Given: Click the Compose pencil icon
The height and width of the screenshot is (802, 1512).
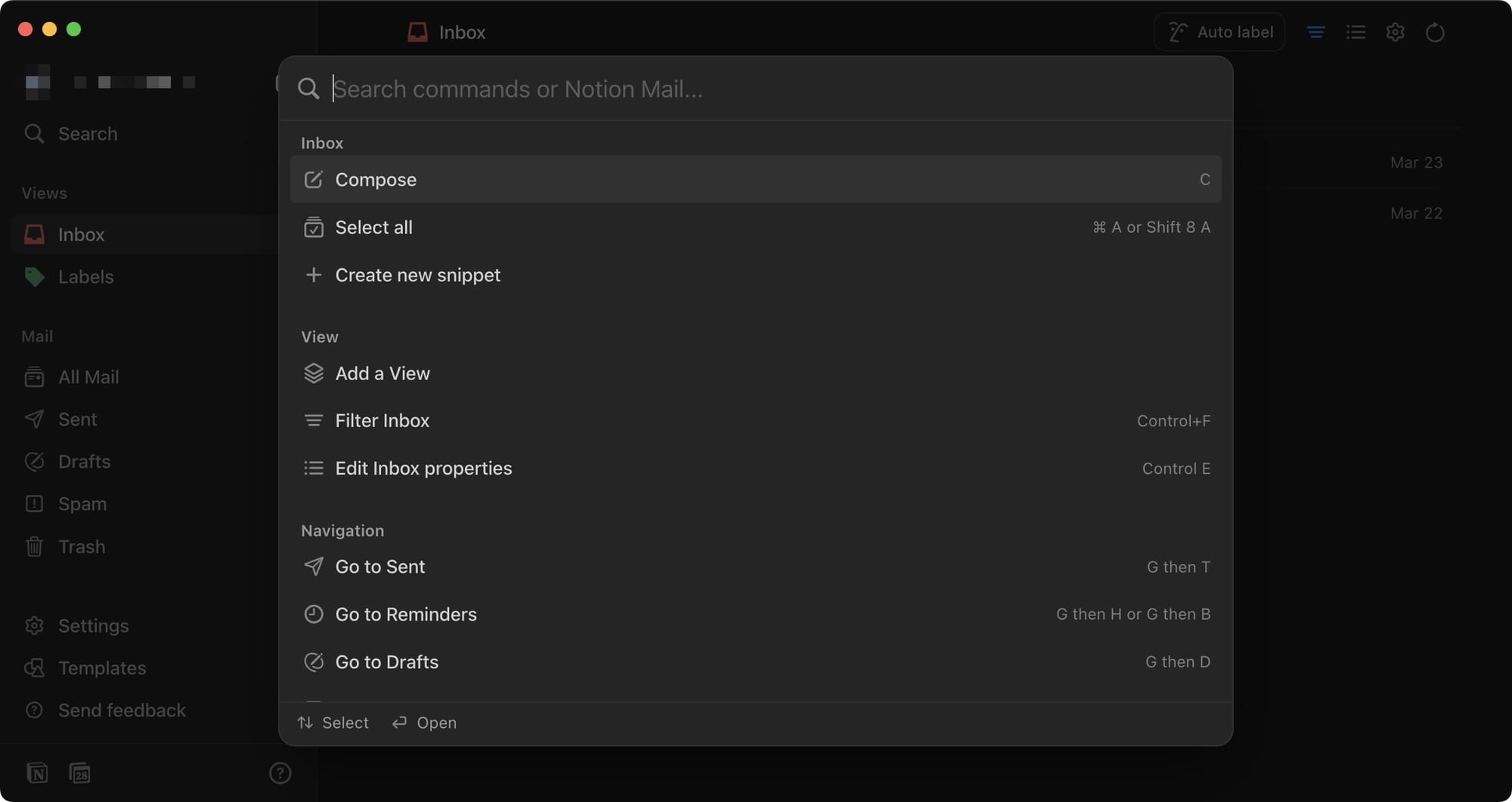Looking at the screenshot, I should [313, 179].
